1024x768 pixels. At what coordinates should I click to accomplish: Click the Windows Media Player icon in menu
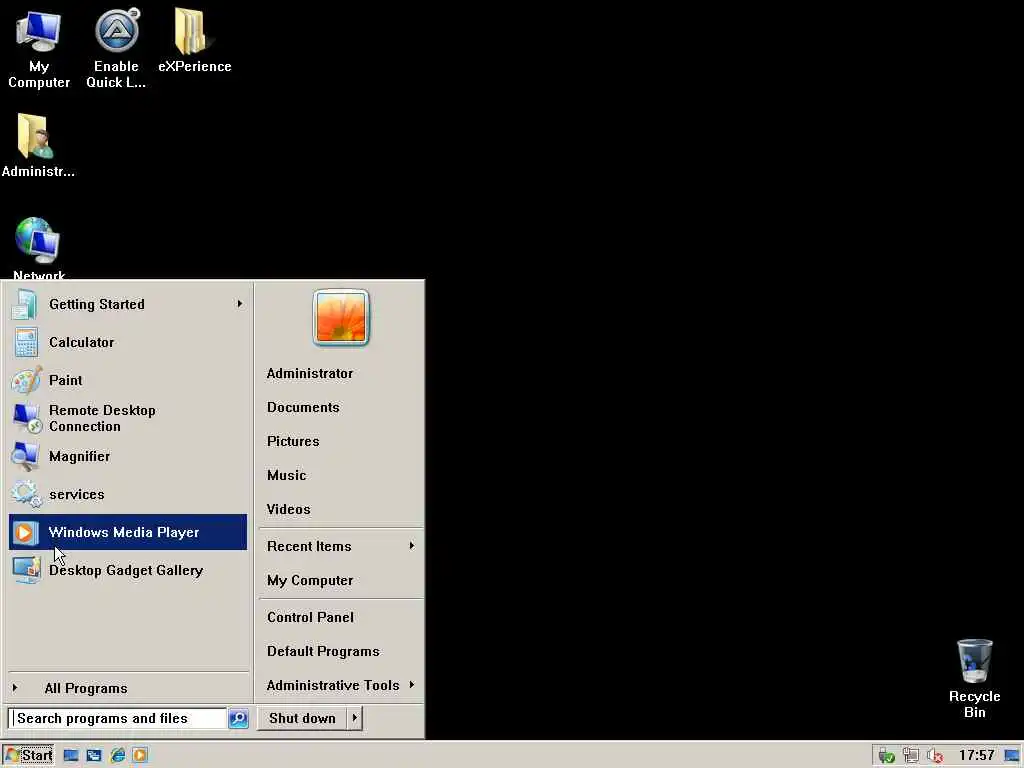pos(25,532)
